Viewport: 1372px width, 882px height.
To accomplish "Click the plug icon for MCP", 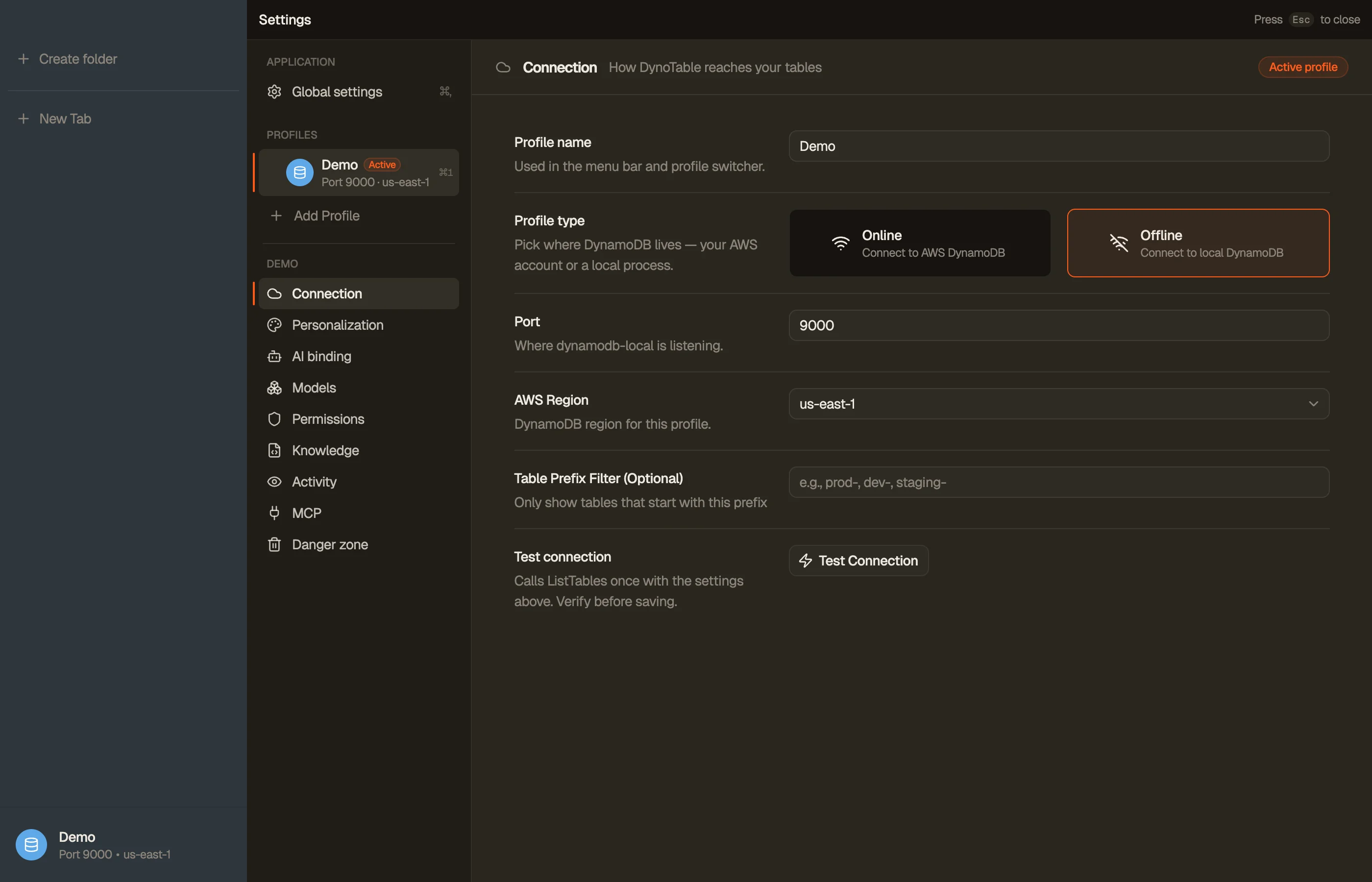I will point(274,513).
